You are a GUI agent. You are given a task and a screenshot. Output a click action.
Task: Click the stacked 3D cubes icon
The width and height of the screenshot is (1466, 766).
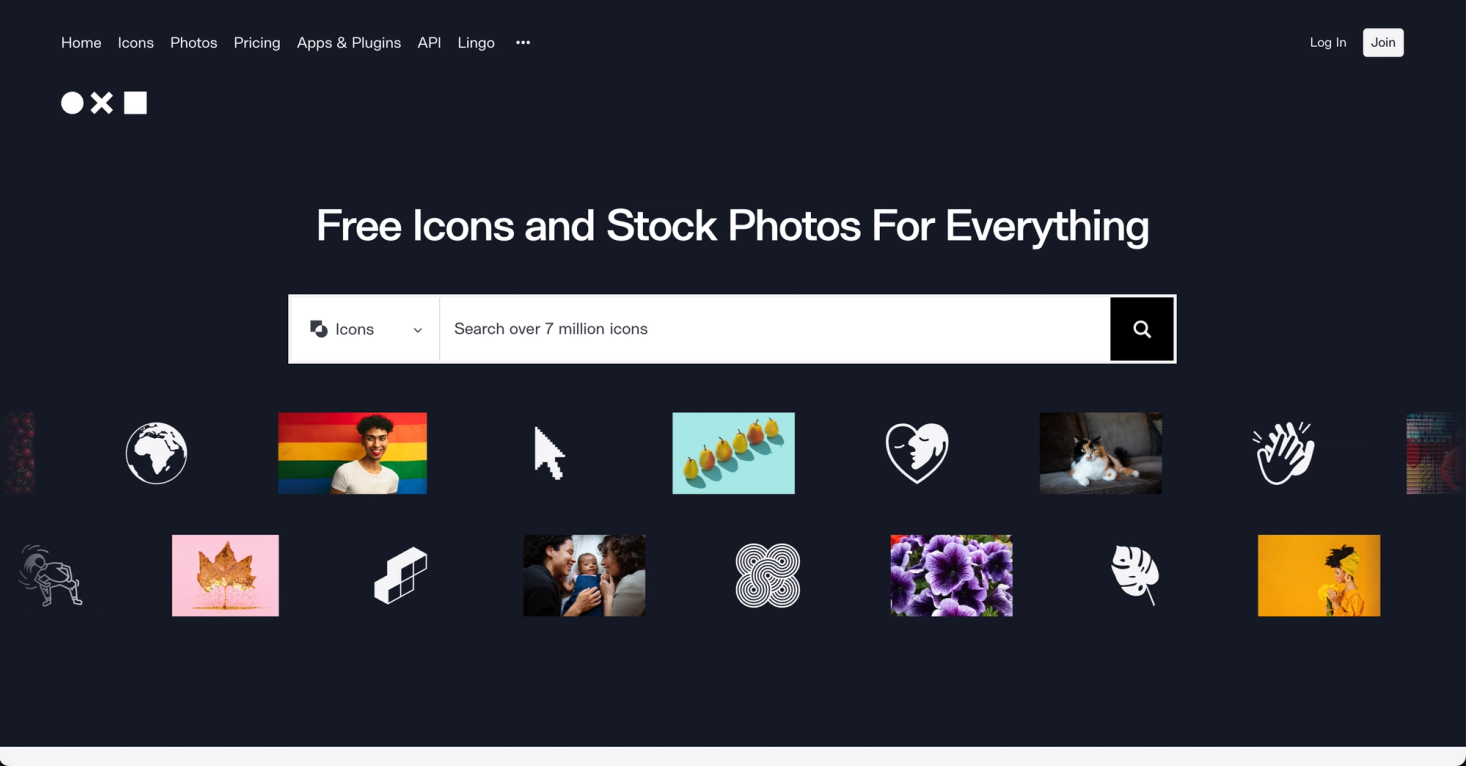pyautogui.click(x=401, y=576)
